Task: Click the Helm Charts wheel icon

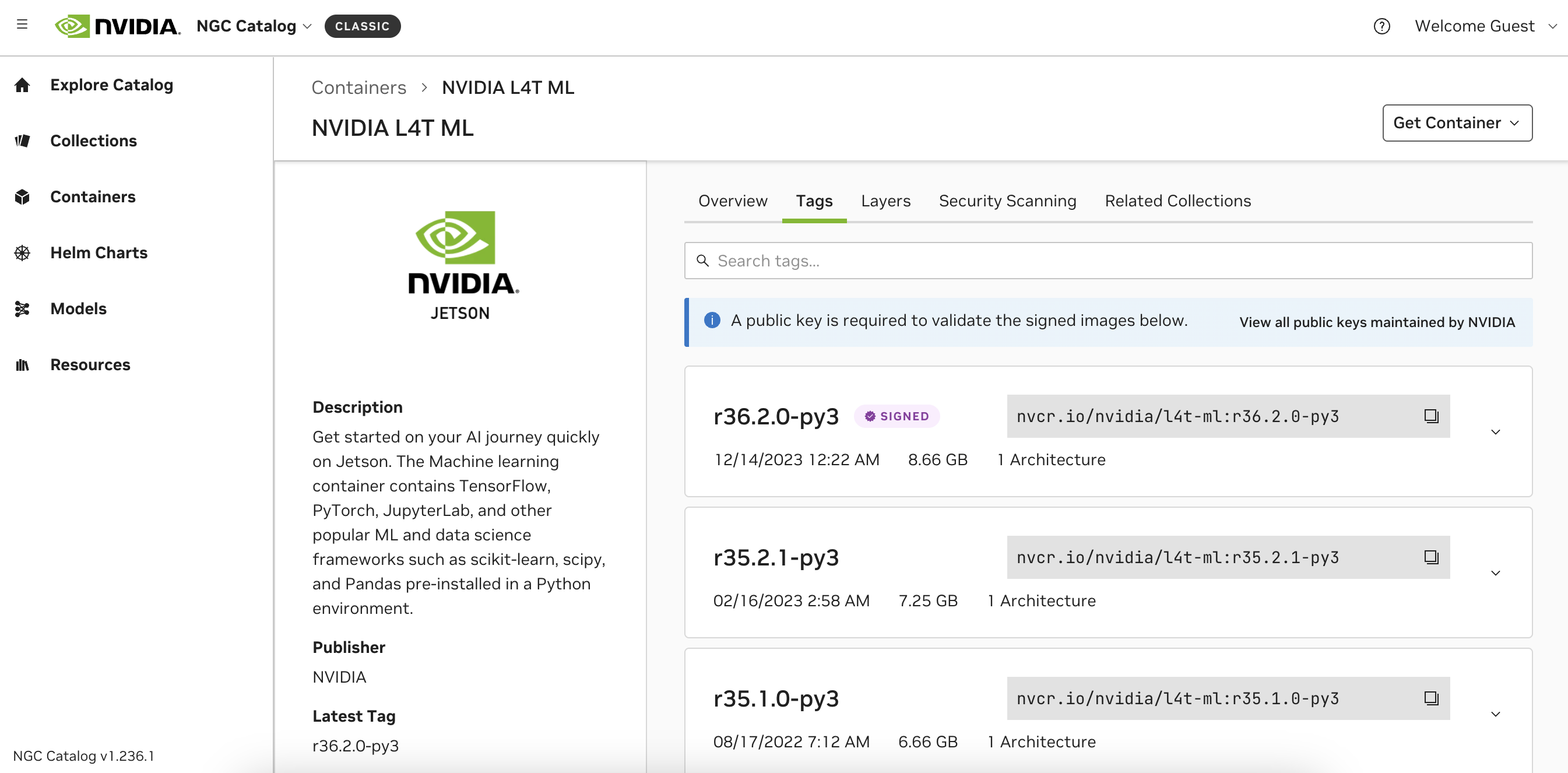Action: pos(23,252)
